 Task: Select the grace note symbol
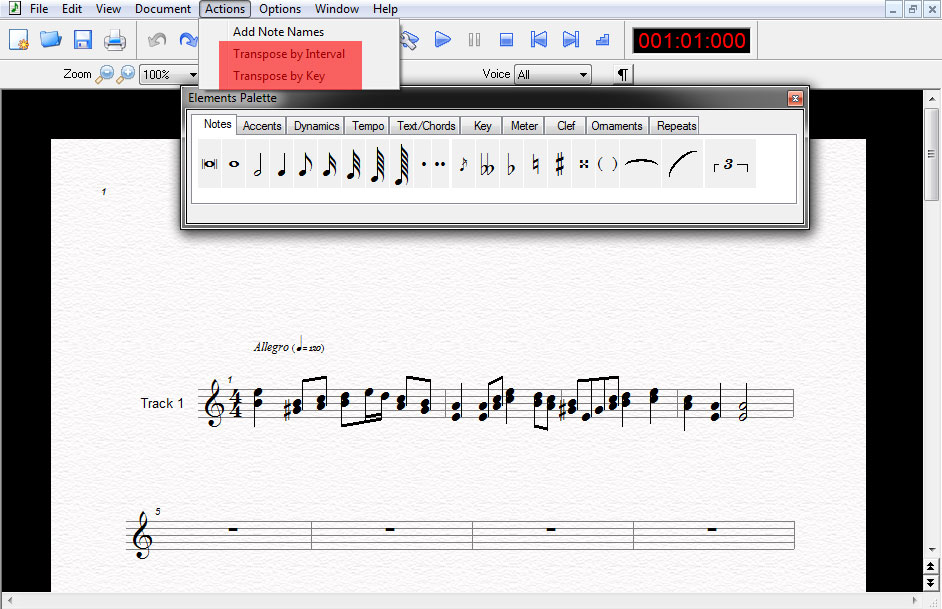click(463, 164)
